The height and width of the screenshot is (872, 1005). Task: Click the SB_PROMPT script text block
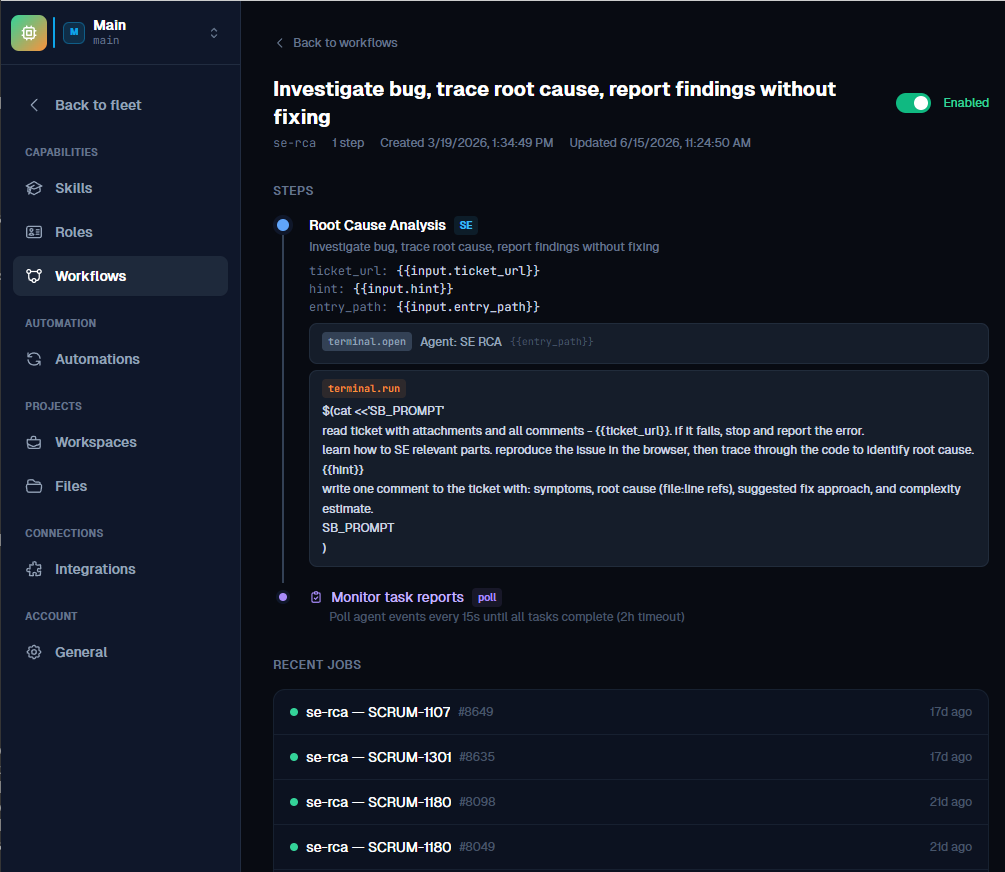(648, 479)
